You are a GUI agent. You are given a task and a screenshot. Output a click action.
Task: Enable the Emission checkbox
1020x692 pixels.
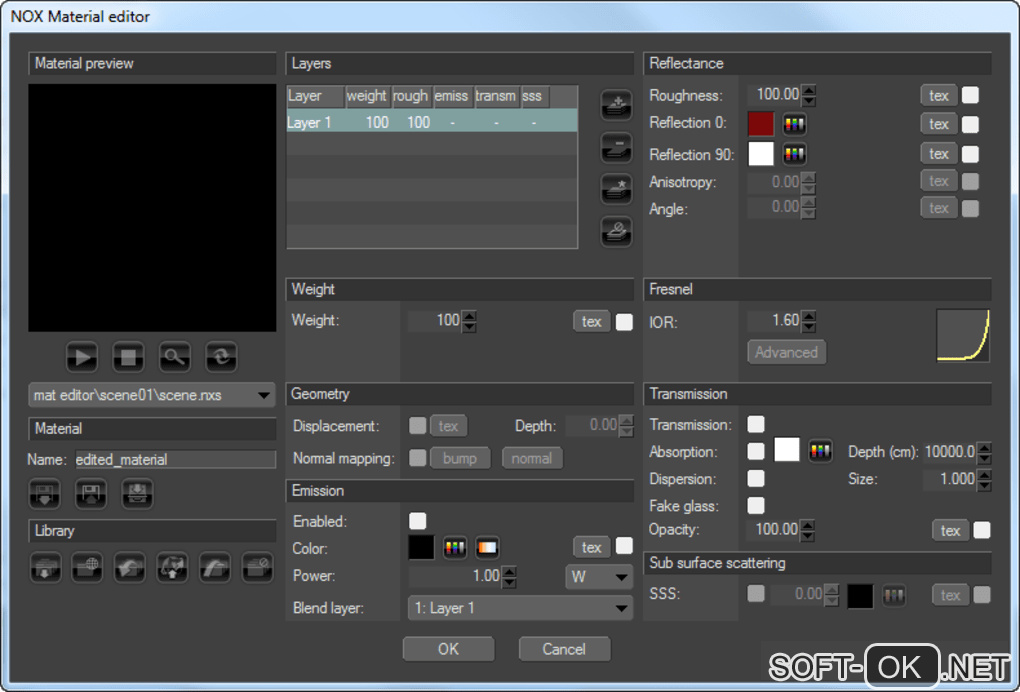(417, 521)
